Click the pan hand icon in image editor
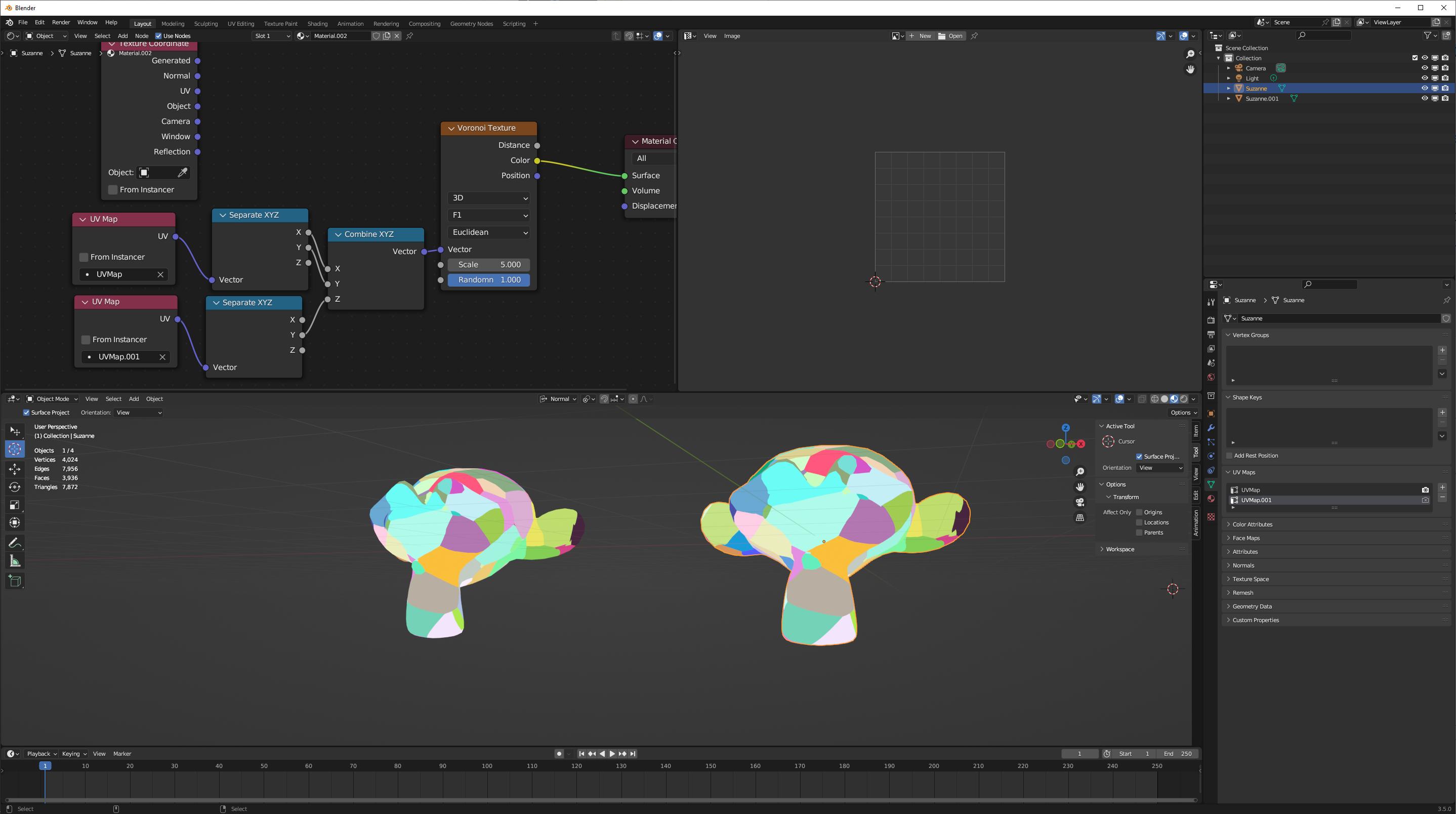 [1190, 69]
